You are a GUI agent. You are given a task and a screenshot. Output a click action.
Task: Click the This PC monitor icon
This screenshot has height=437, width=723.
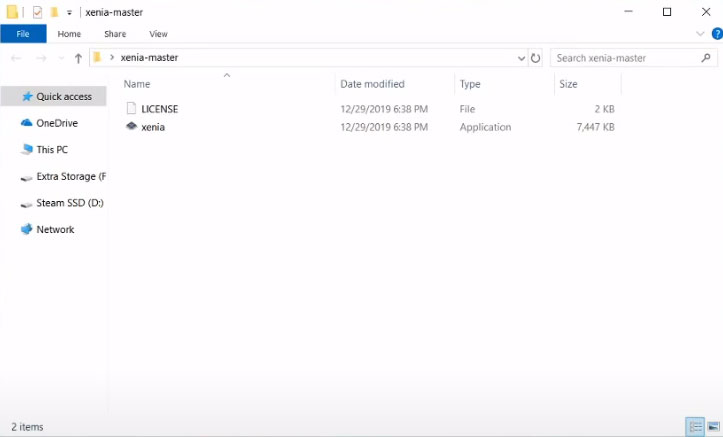click(27, 149)
